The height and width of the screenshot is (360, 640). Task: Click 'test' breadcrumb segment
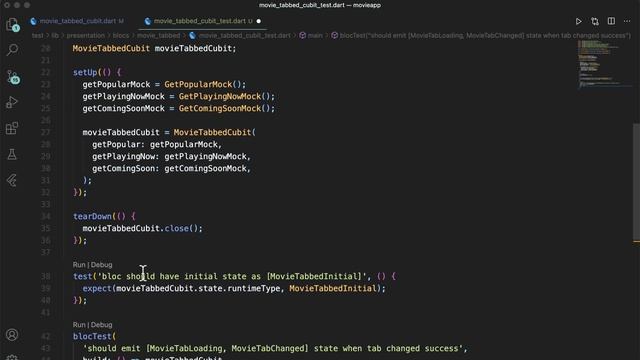tap(37, 36)
